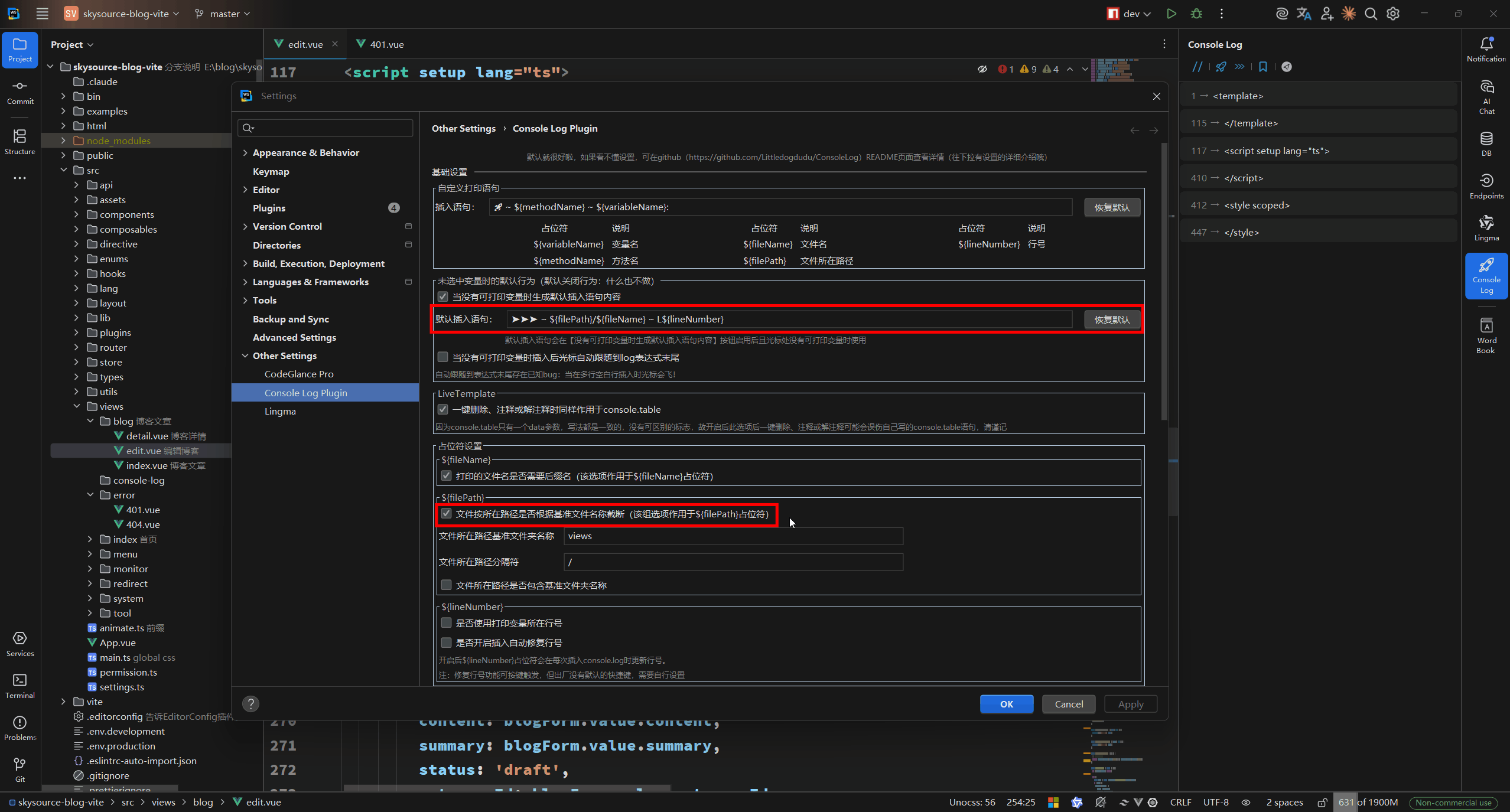Collapse the Other Settings group

[x=245, y=356]
